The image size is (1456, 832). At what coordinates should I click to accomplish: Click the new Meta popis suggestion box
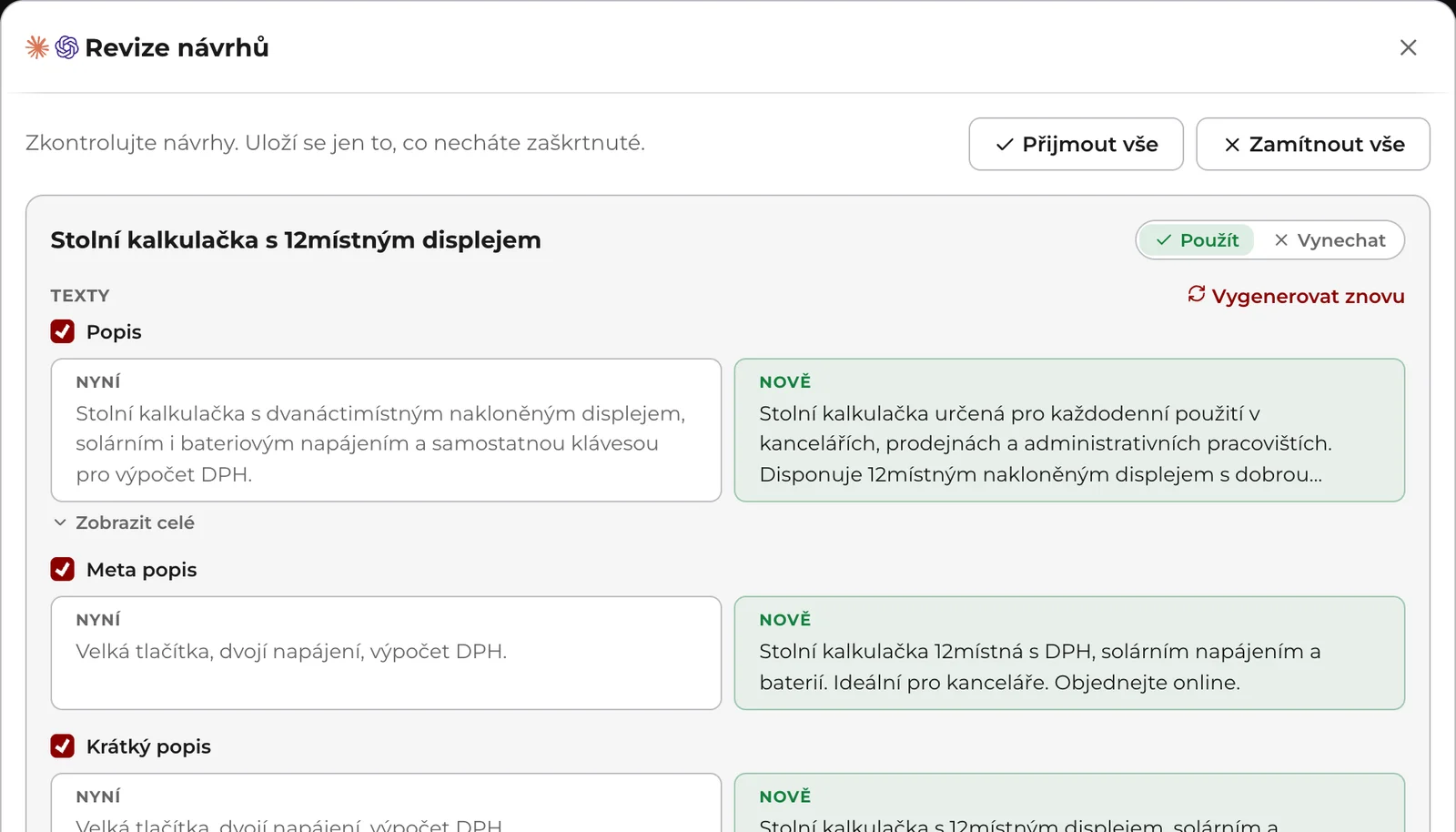pos(1069,653)
